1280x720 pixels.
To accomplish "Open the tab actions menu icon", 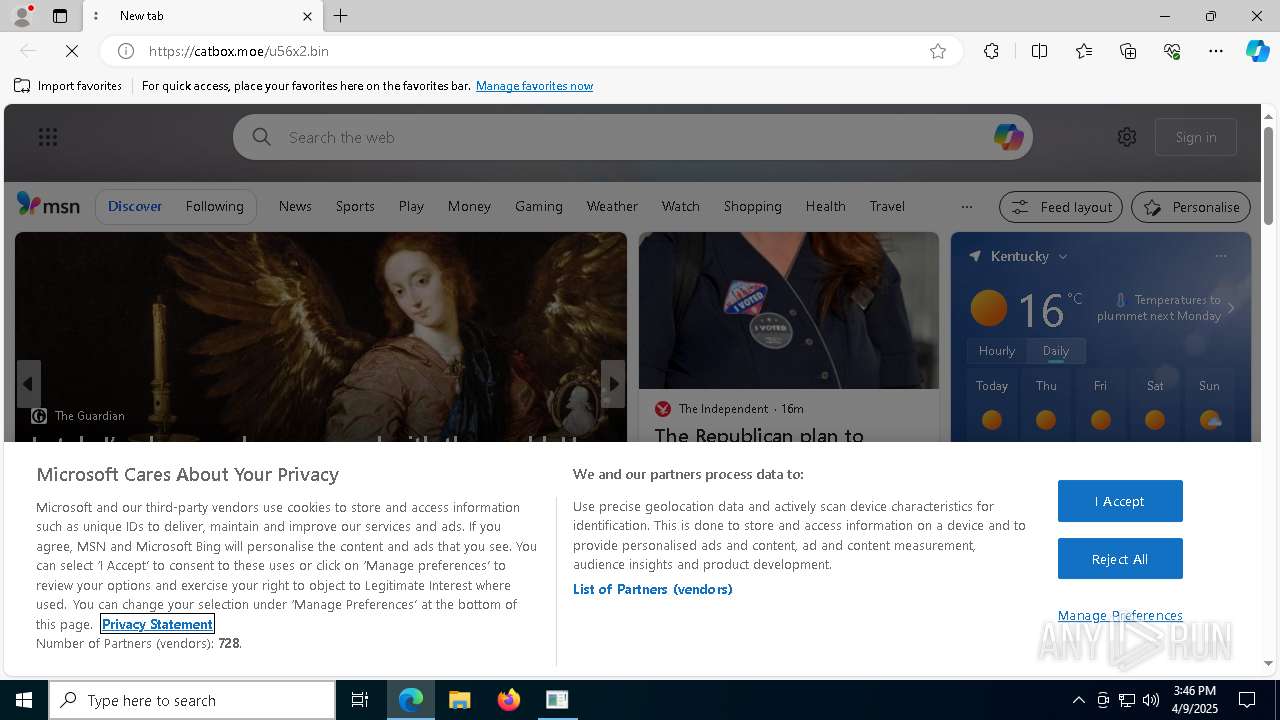I will (x=60, y=16).
